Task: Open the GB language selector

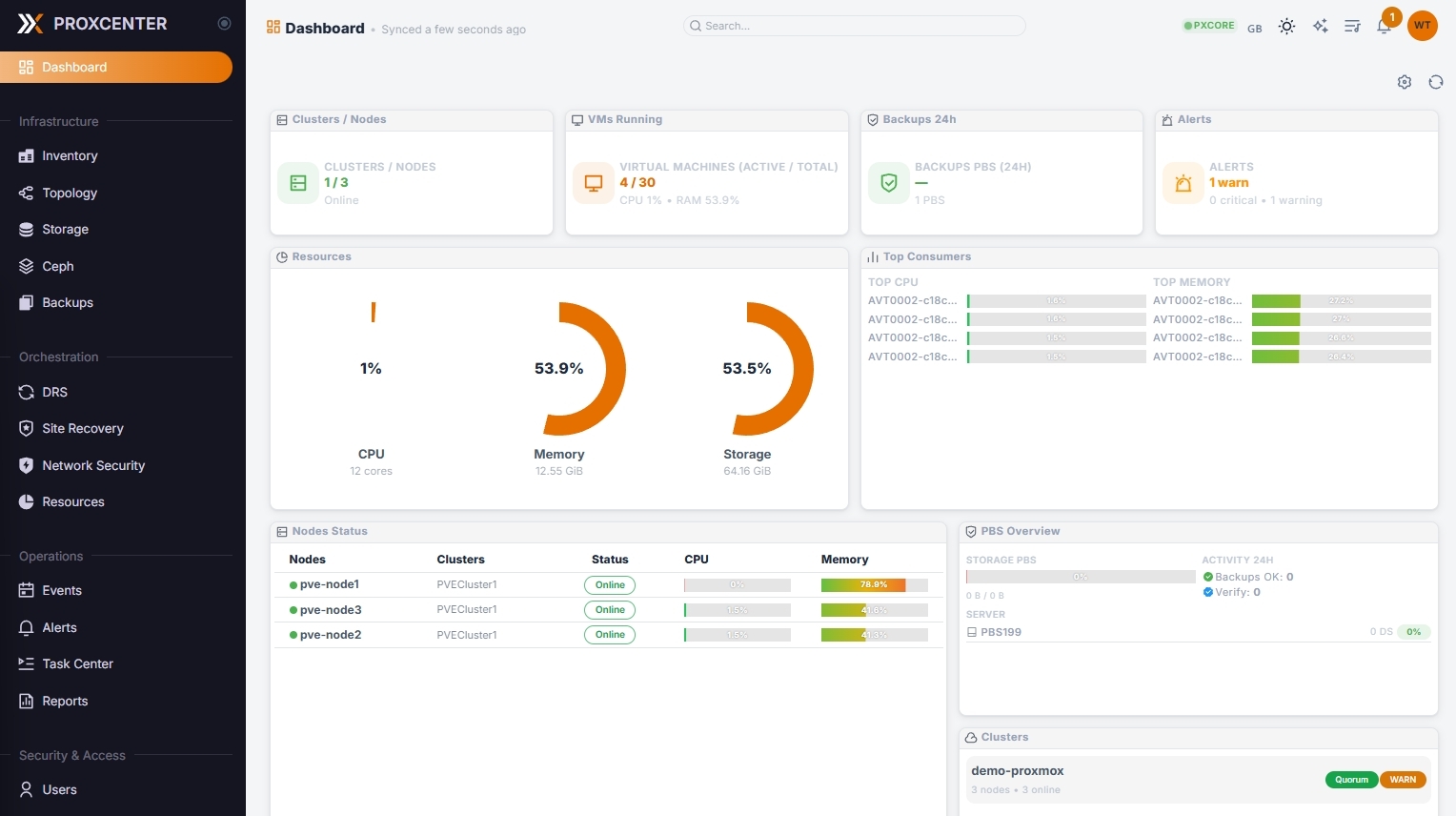Action: pos(1254,29)
